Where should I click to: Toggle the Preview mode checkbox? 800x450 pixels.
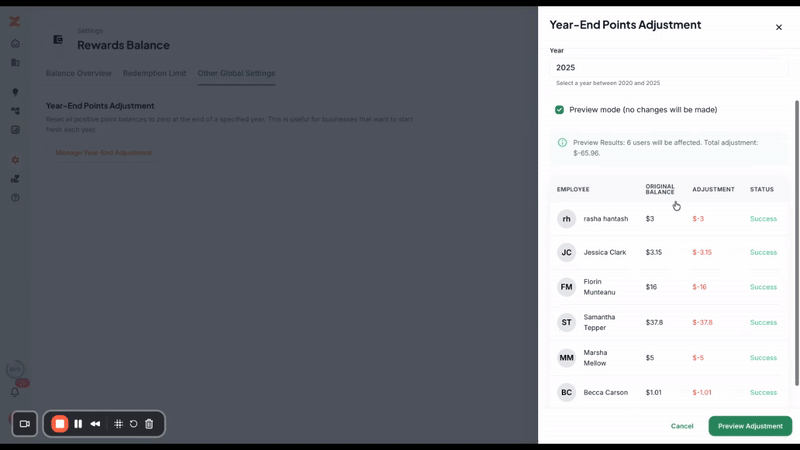tap(559, 110)
